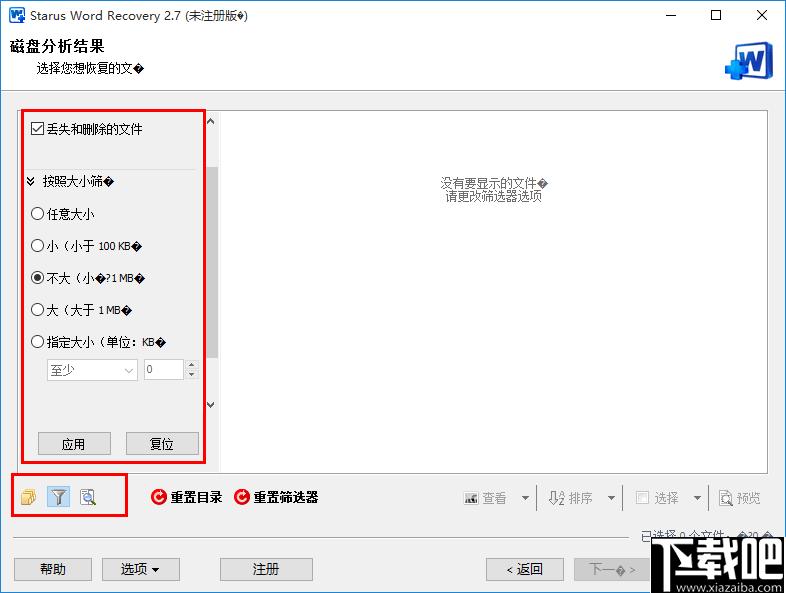This screenshot has height=593, width=786.
Task: Open the 至少 dropdown
Action: (92, 370)
